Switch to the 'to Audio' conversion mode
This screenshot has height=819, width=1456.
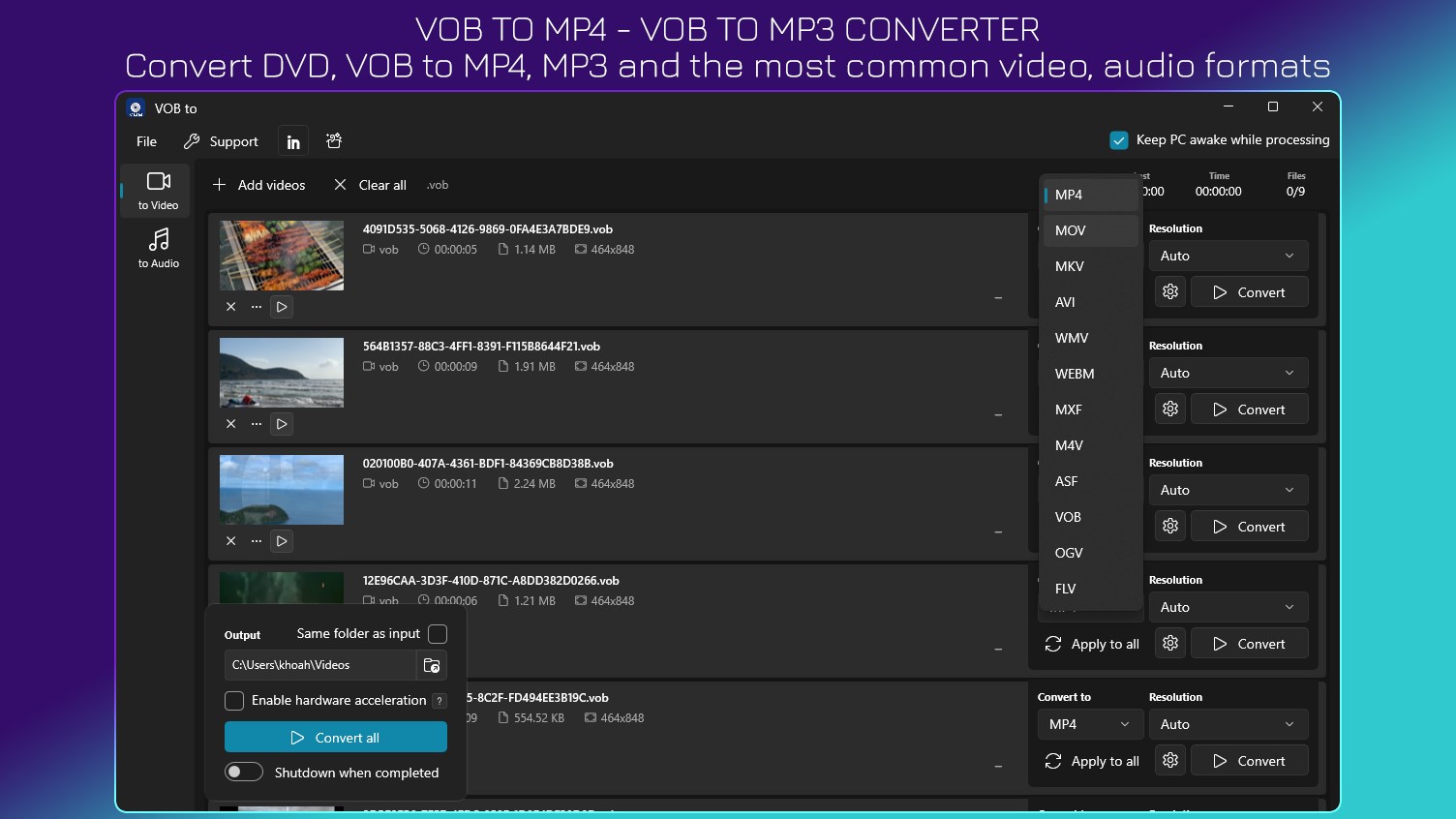156,248
